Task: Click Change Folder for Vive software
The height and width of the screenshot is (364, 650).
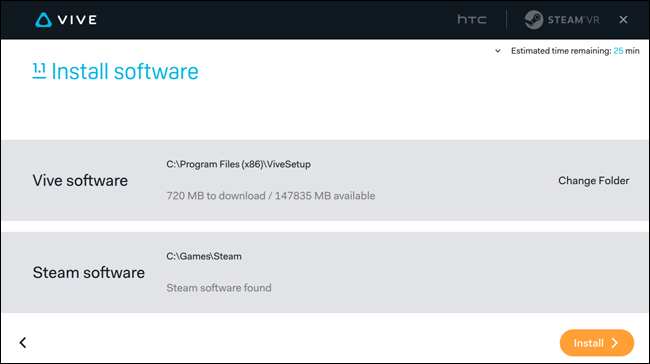Action: pyautogui.click(x=594, y=181)
